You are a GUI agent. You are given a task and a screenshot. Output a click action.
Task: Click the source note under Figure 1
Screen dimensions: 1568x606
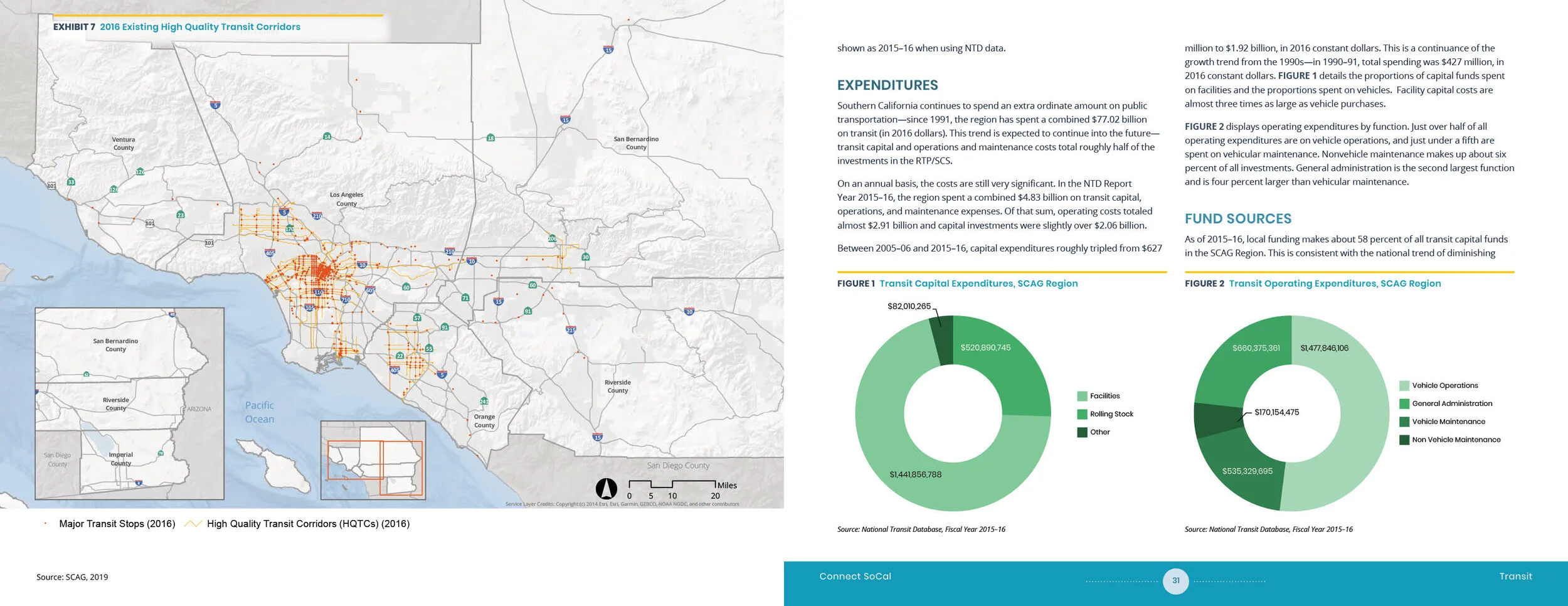pos(921,529)
